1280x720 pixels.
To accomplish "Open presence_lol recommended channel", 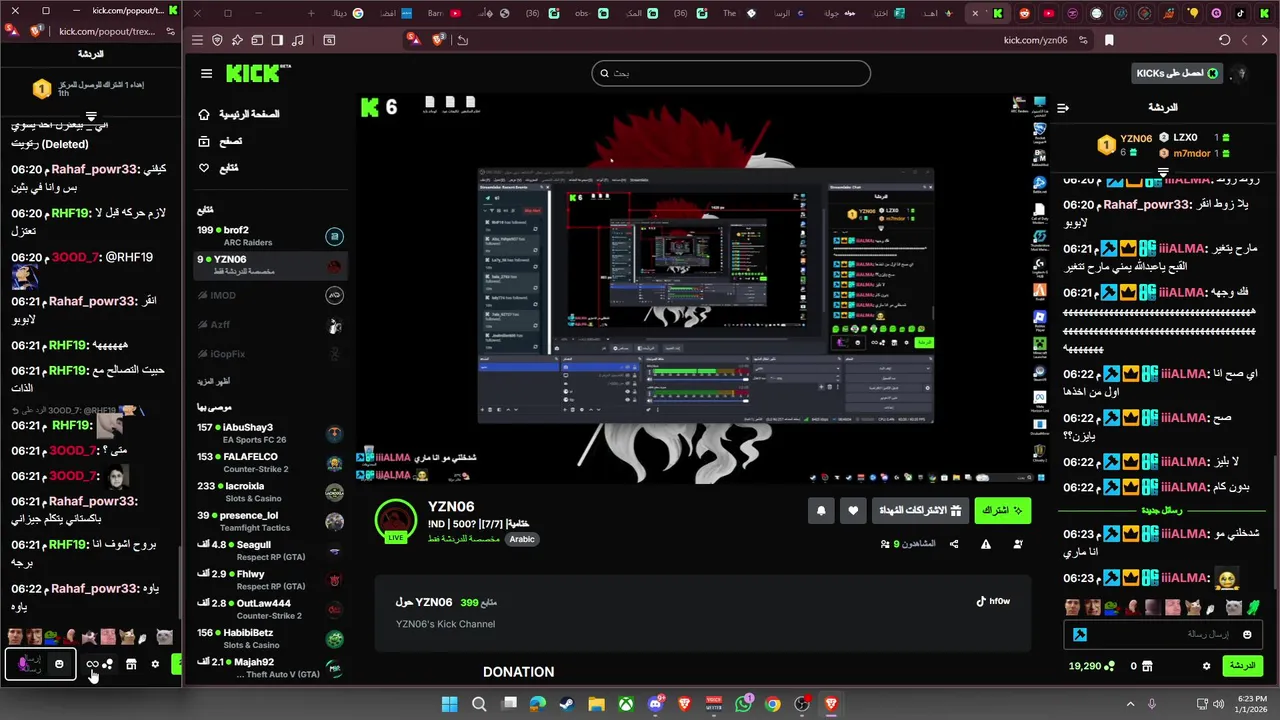I will 270,521.
